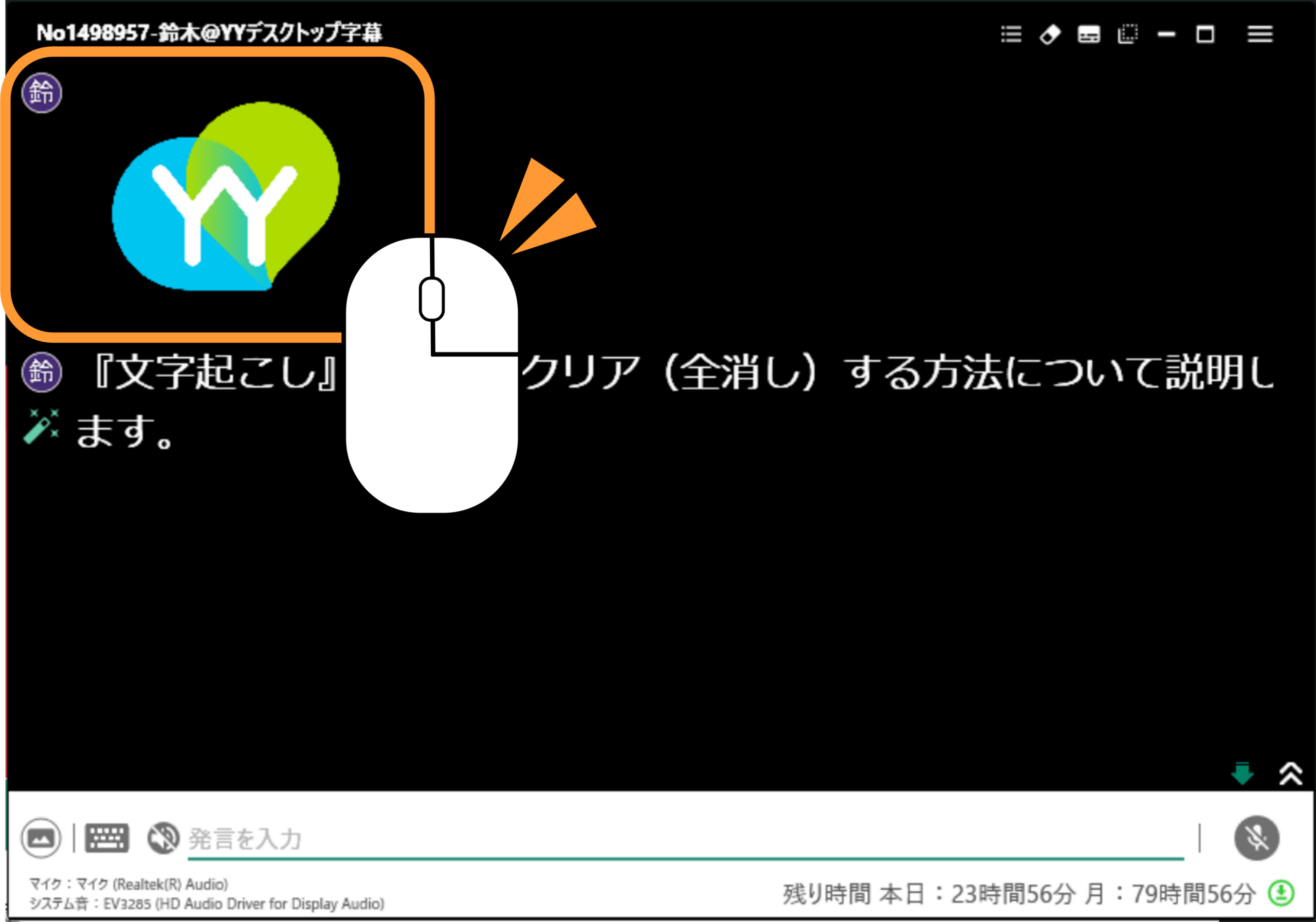Select the dashed-region capture icon
Image resolution: width=1316 pixels, height=922 pixels.
pos(1127,34)
